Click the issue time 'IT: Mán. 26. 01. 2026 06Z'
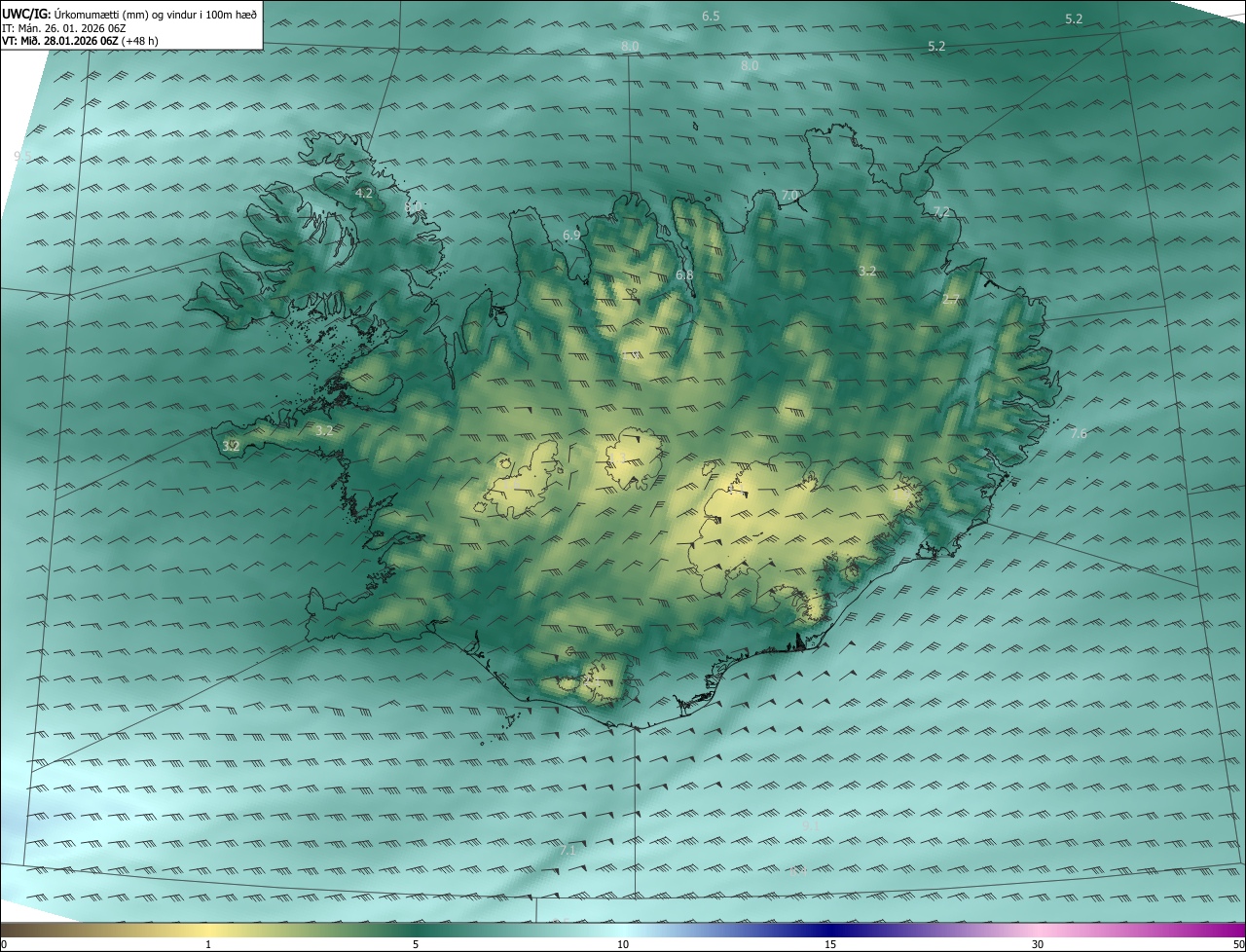1246x952 pixels. click(64, 27)
